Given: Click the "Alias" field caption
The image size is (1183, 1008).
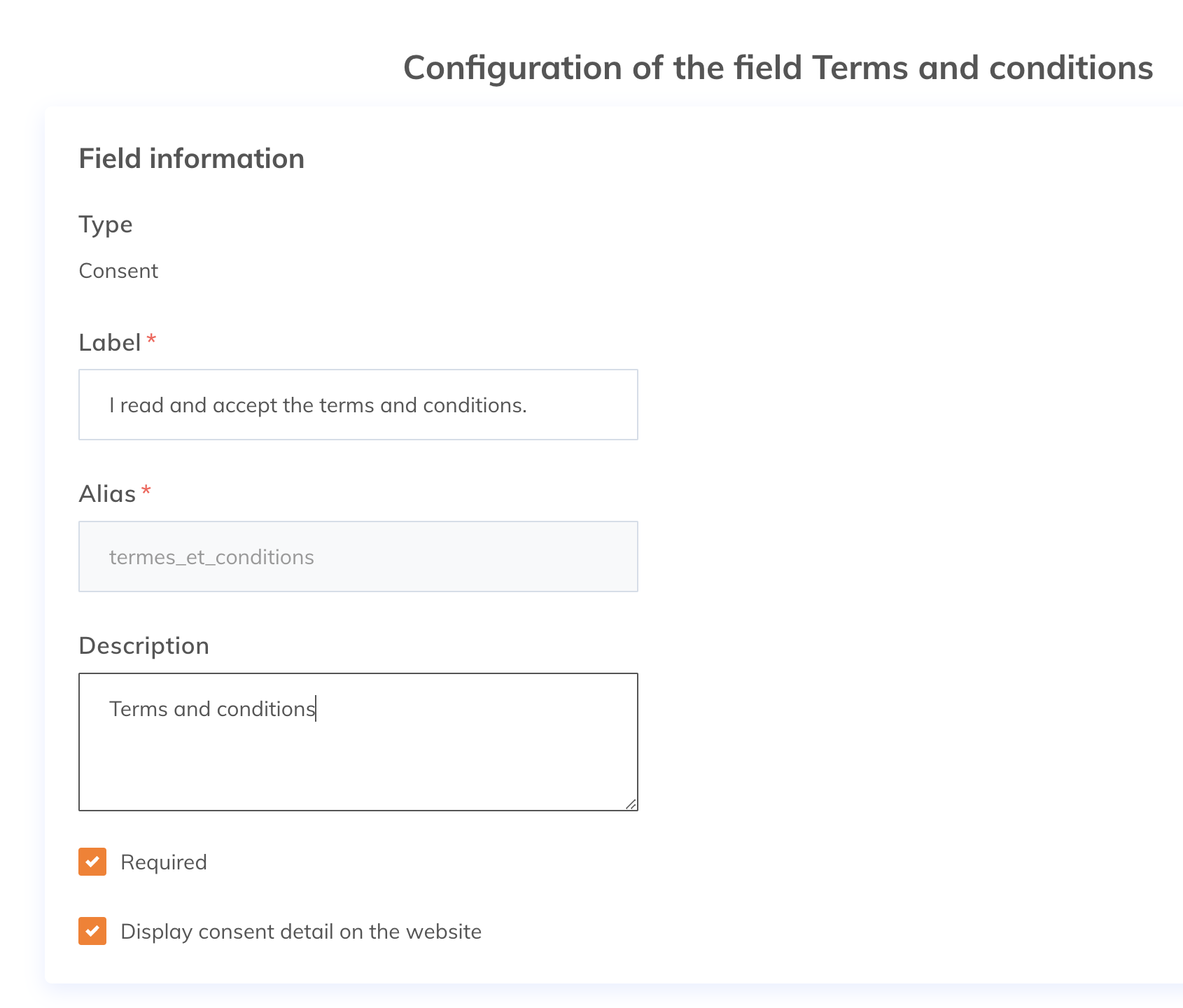Looking at the screenshot, I should point(107,494).
